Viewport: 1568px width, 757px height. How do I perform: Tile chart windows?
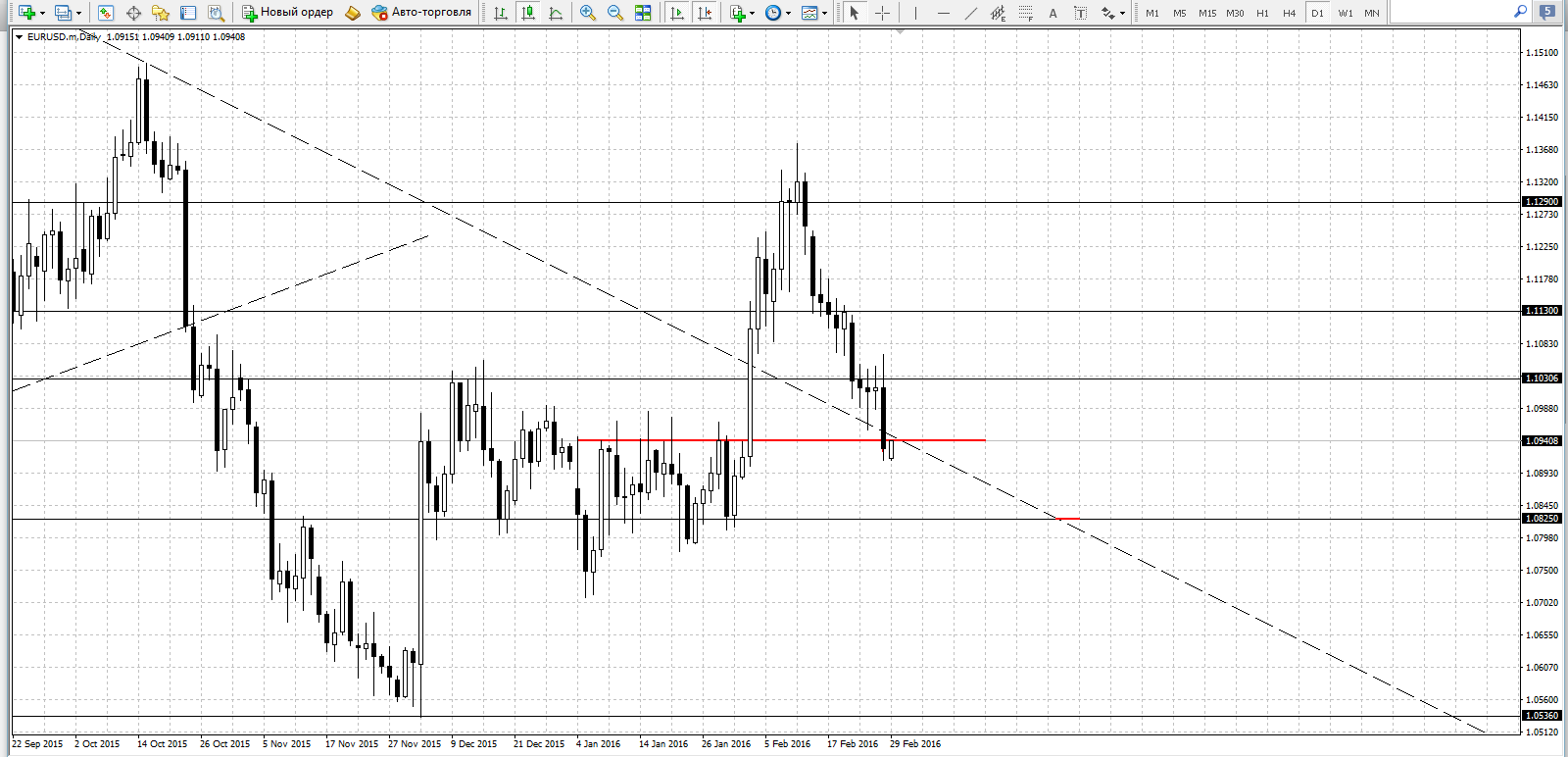pos(643,13)
